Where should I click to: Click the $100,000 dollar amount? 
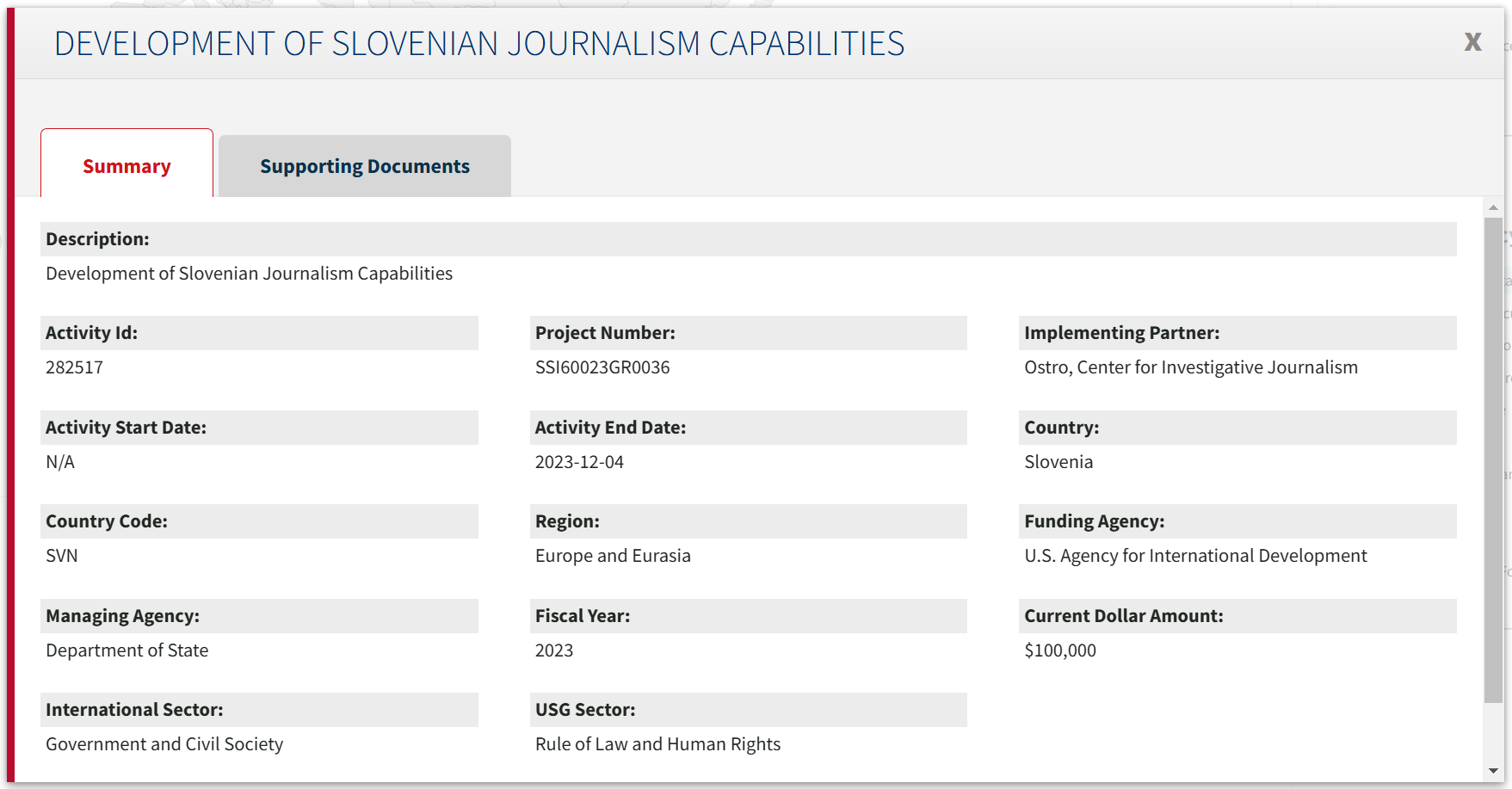pyautogui.click(x=1059, y=650)
